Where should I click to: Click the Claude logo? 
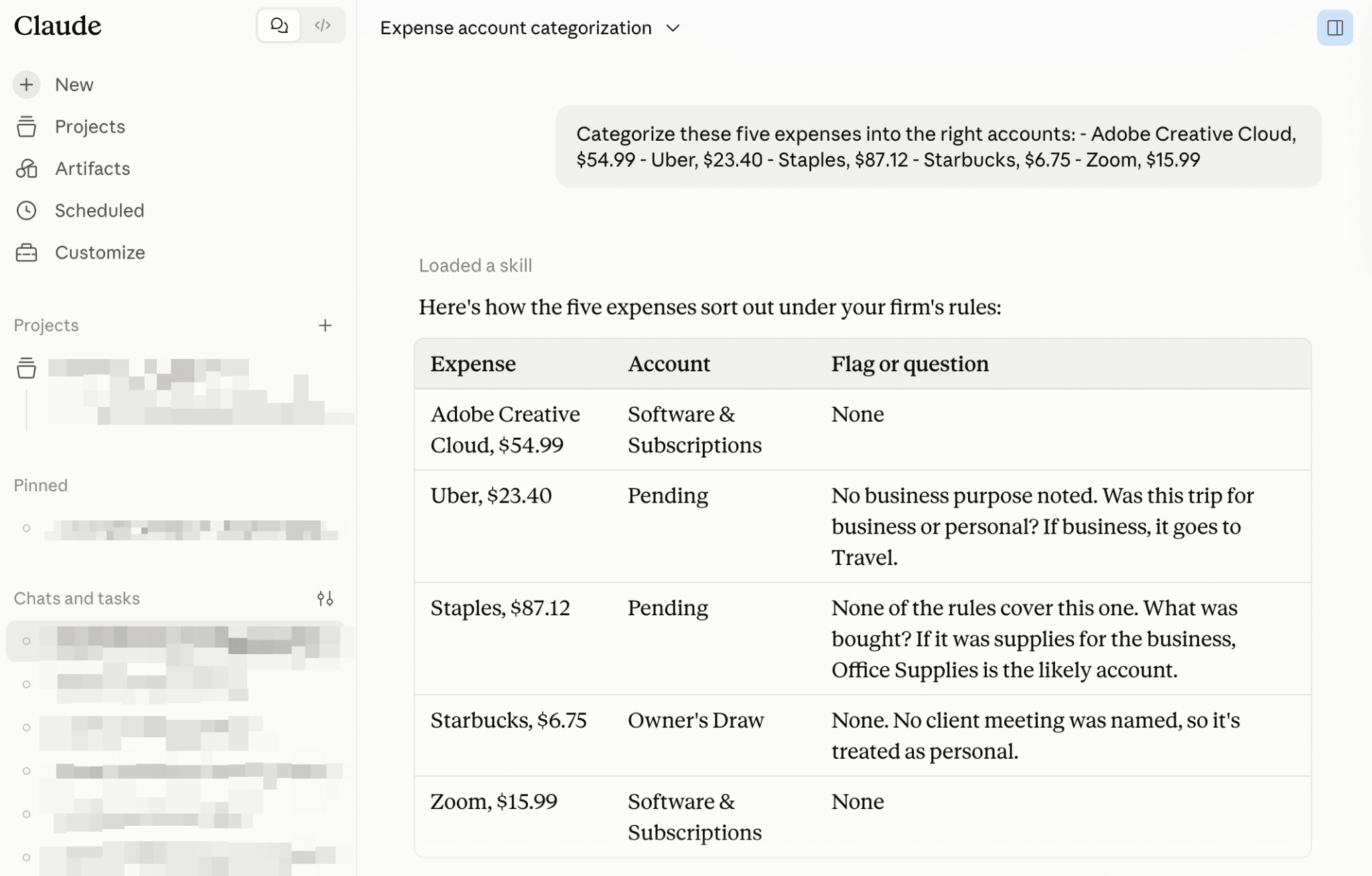click(x=58, y=25)
